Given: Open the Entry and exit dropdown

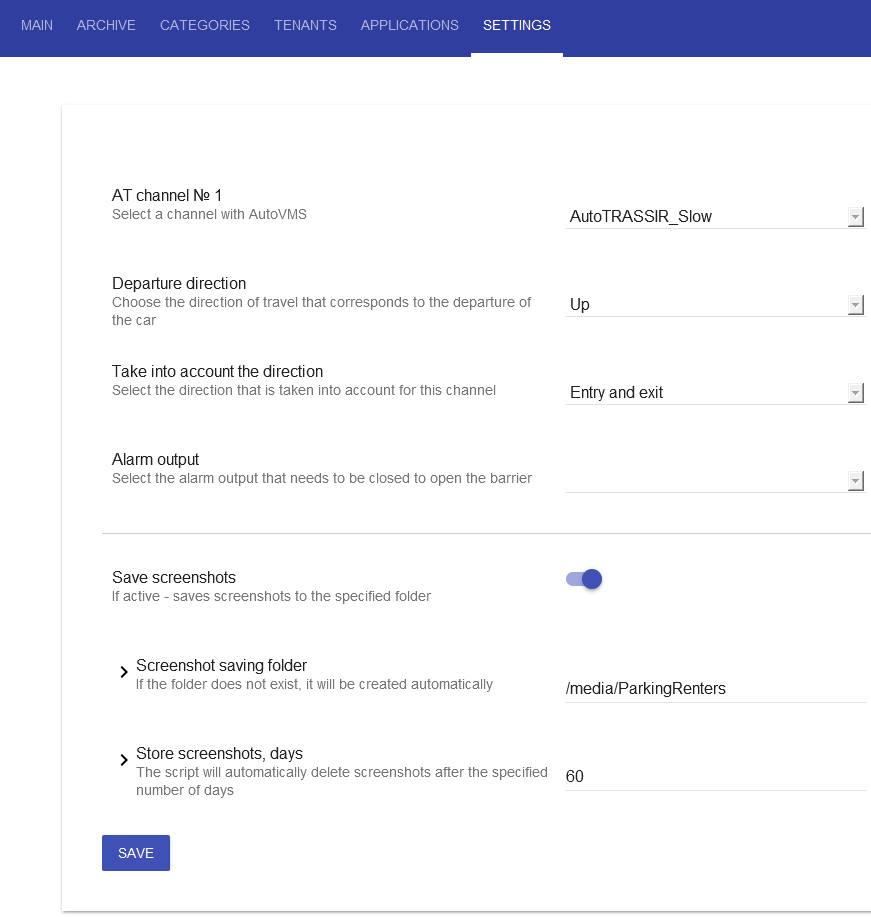Looking at the screenshot, I should [715, 392].
